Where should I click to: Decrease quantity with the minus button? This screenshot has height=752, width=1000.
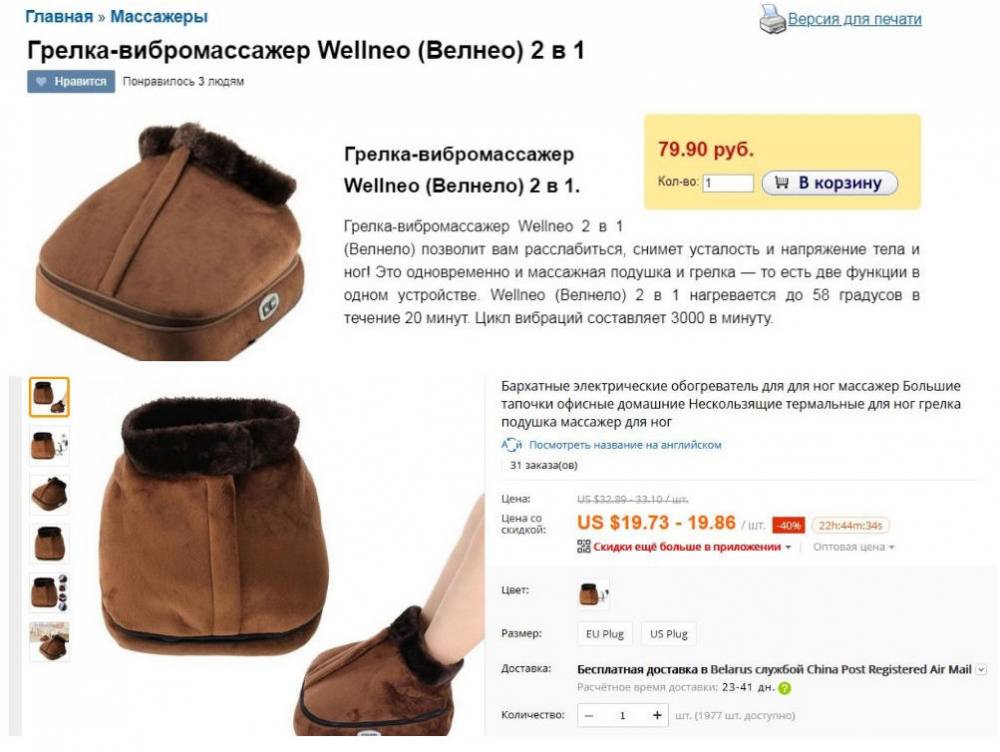[x=589, y=715]
